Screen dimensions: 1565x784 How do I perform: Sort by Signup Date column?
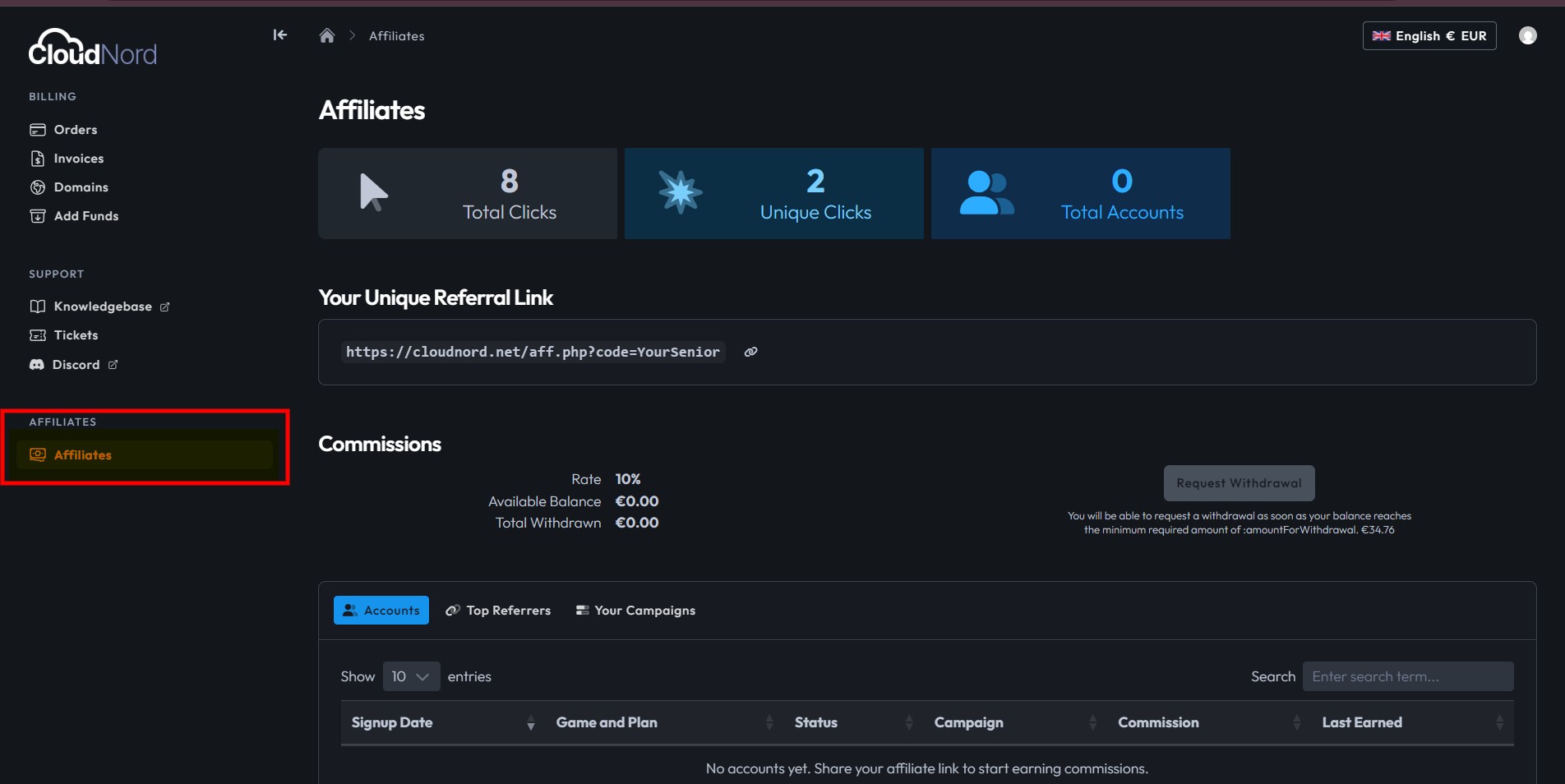443,722
